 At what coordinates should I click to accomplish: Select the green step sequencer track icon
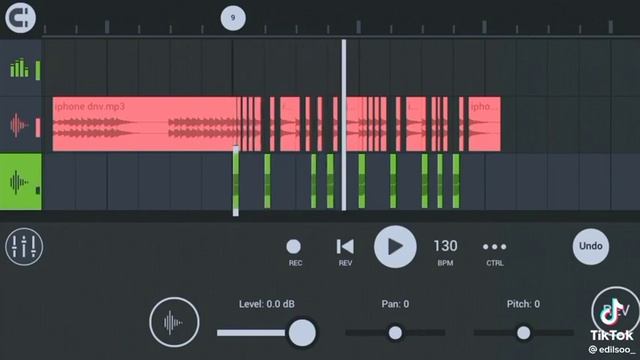pyautogui.click(x=19, y=68)
